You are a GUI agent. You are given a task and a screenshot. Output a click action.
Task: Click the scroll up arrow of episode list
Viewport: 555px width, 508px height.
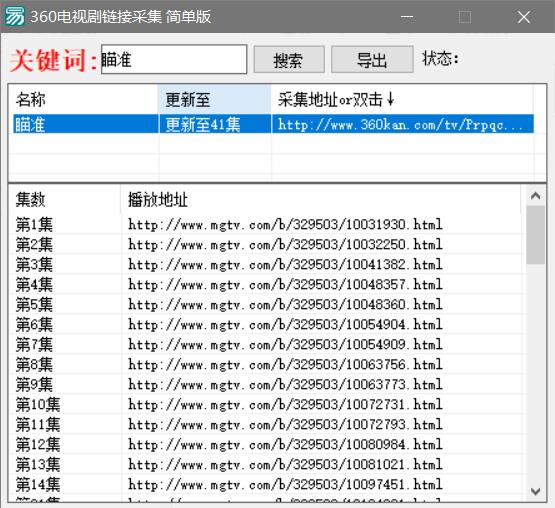pyautogui.click(x=535, y=196)
